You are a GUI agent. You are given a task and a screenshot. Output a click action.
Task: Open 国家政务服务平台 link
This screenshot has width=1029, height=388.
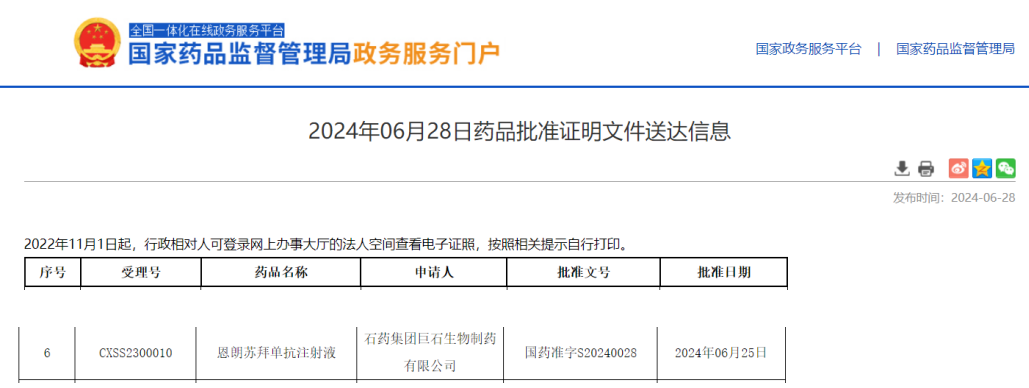tap(808, 49)
